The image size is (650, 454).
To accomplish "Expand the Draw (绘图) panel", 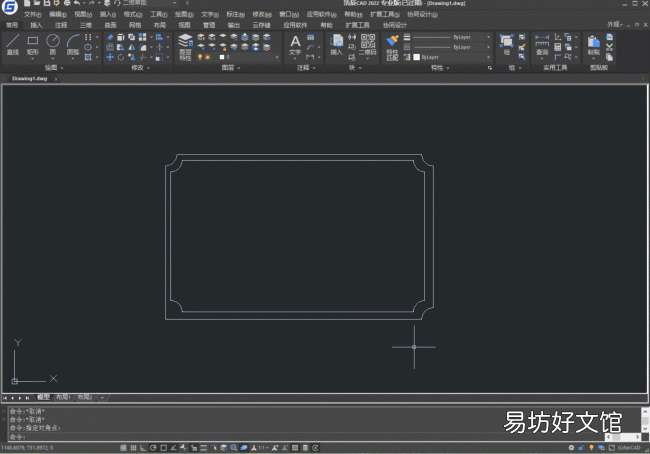I will coord(53,68).
